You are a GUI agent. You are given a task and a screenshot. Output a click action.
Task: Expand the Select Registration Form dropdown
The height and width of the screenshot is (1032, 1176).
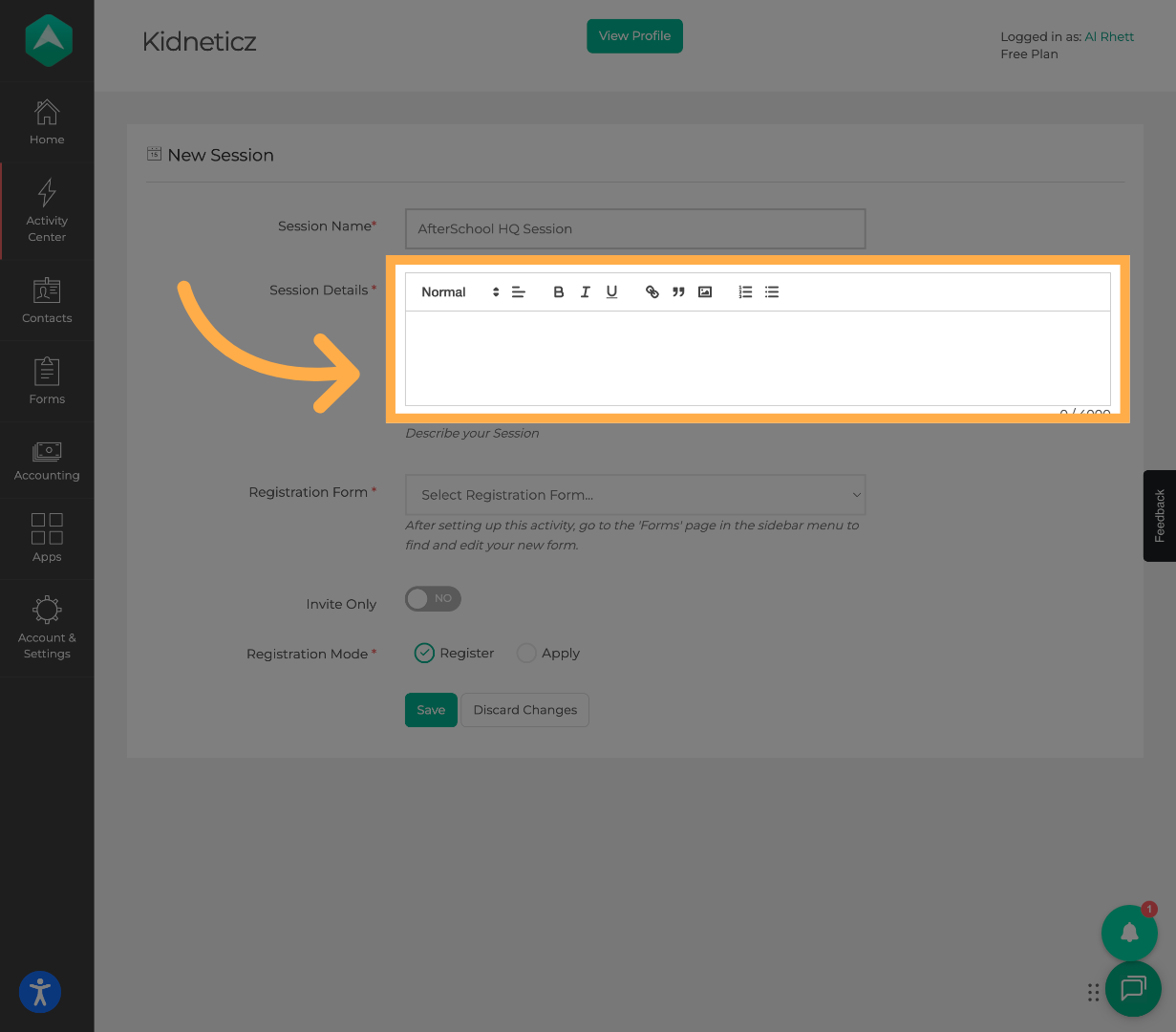pos(635,495)
